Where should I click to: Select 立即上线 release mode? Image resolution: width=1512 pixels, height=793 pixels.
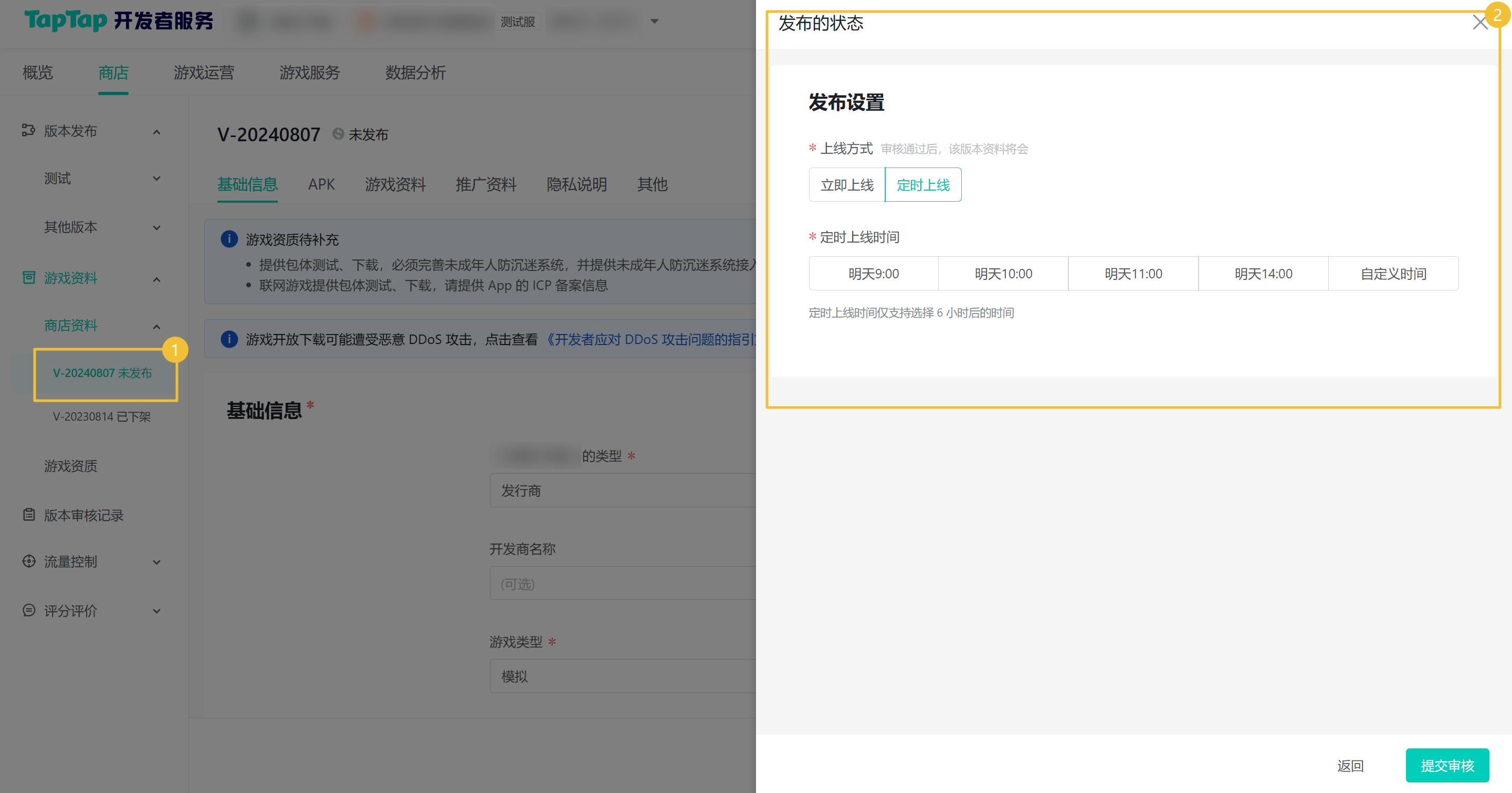coord(847,185)
